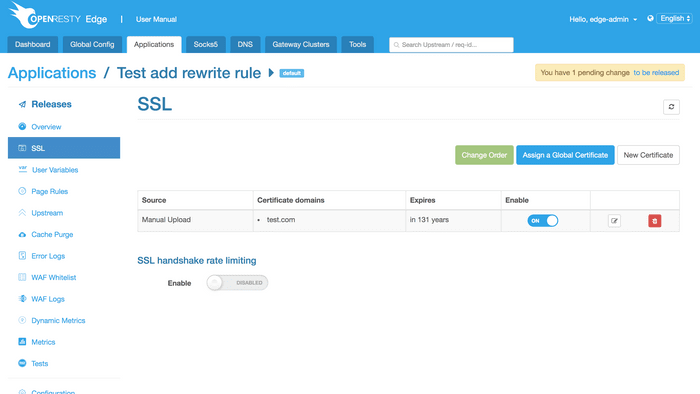Open the Gateway Clusters tab

point(301,45)
